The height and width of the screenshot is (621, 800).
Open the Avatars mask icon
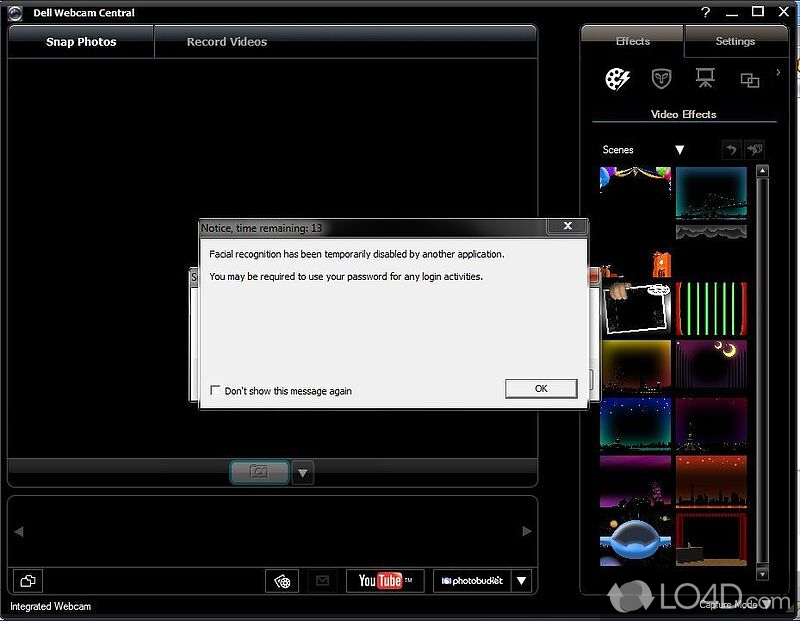click(661, 80)
